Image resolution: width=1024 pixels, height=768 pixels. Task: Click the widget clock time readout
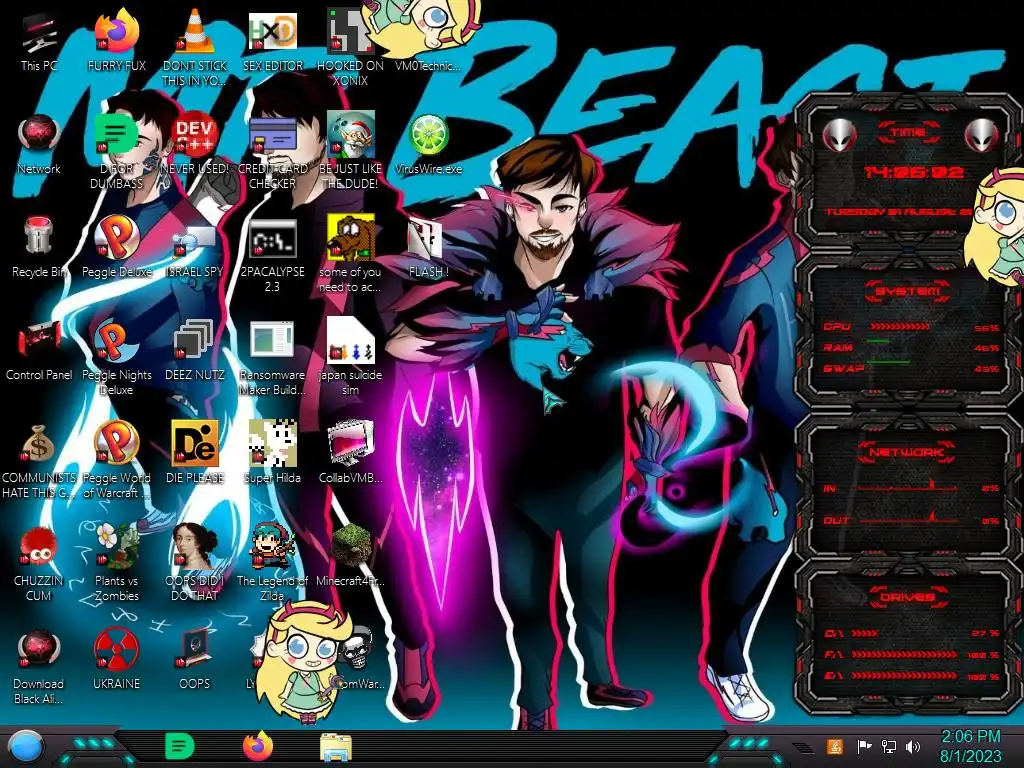[x=914, y=172]
